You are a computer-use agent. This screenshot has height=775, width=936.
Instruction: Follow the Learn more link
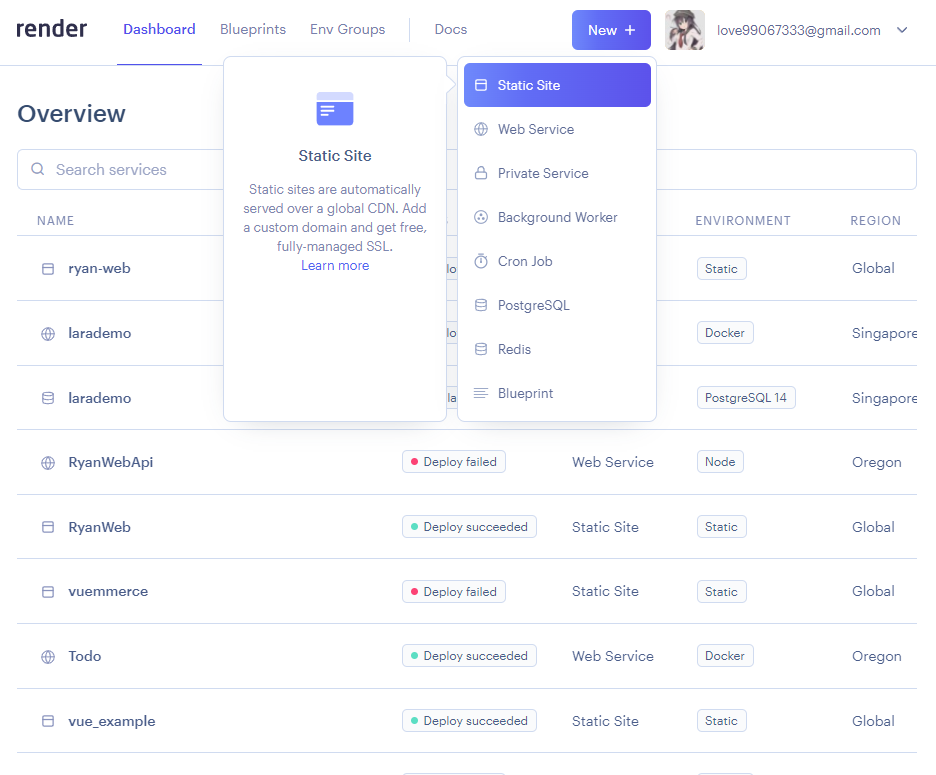point(335,266)
